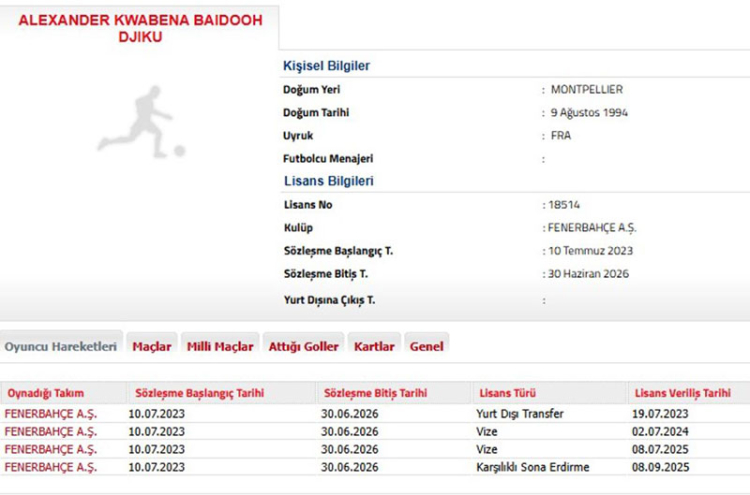Show the Kartlar tab
The width and height of the screenshot is (750, 495).
(374, 347)
